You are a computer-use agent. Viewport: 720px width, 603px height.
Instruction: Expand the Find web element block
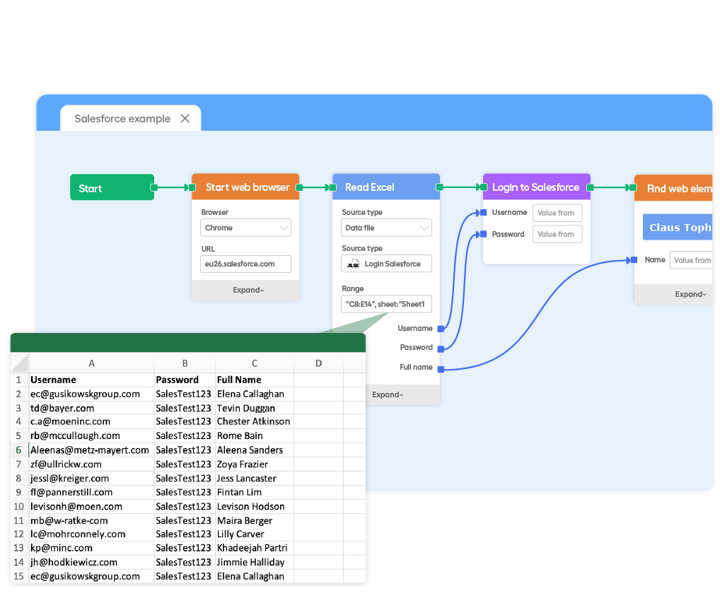pos(691,294)
